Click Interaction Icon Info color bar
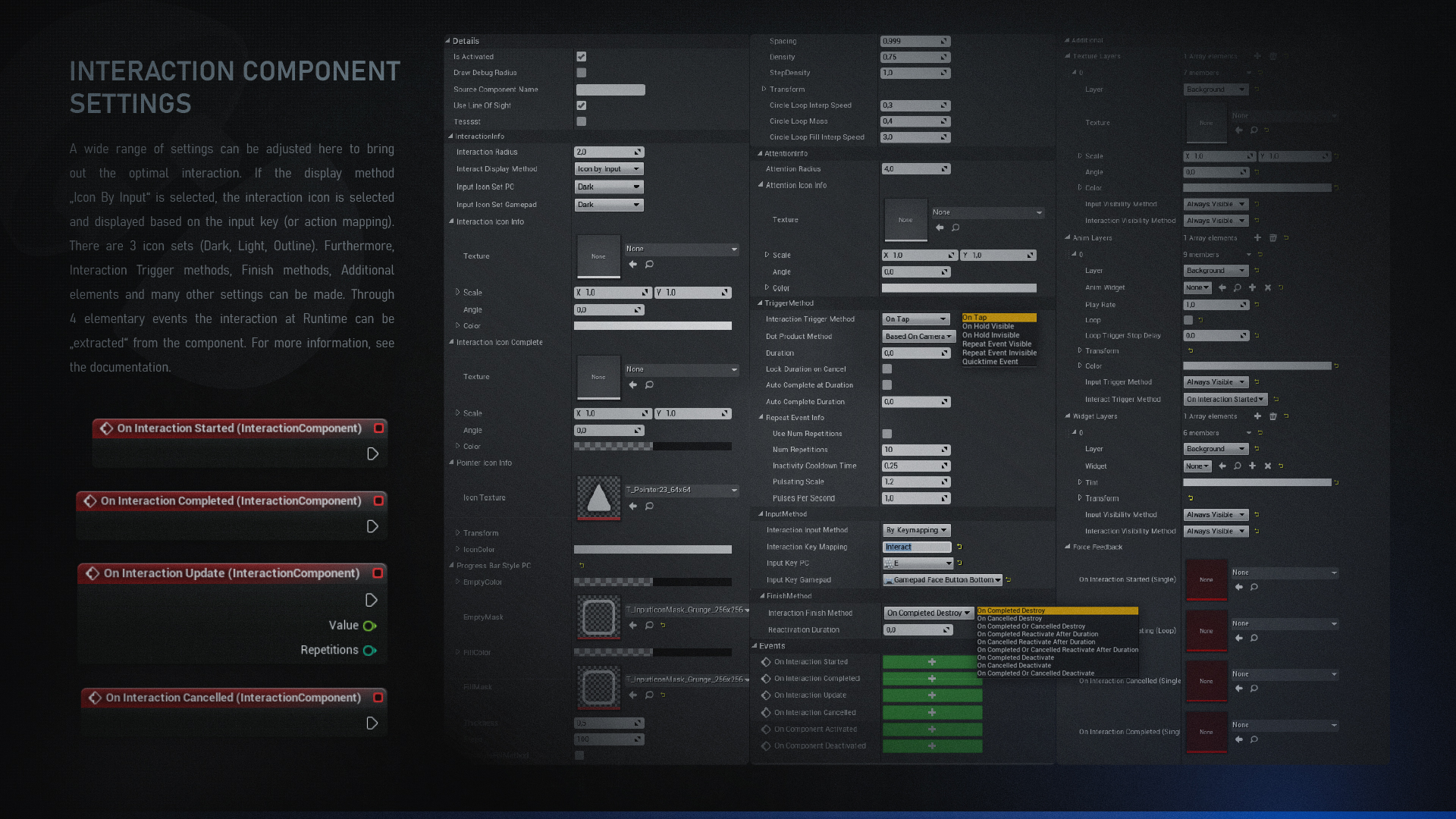The image size is (1456, 819). (652, 326)
